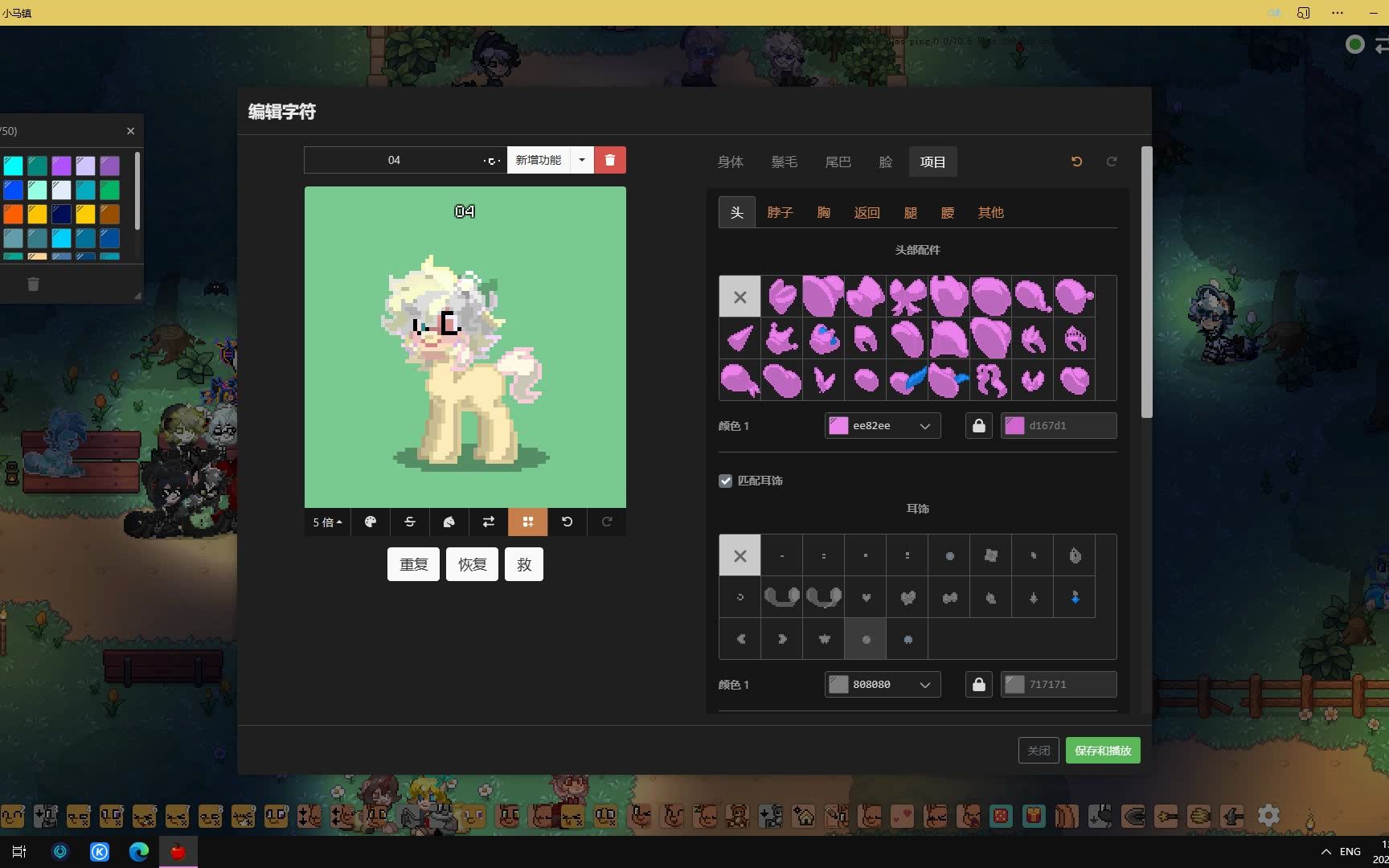
Task: Open game settings gear in bottom bar
Action: click(x=1268, y=816)
